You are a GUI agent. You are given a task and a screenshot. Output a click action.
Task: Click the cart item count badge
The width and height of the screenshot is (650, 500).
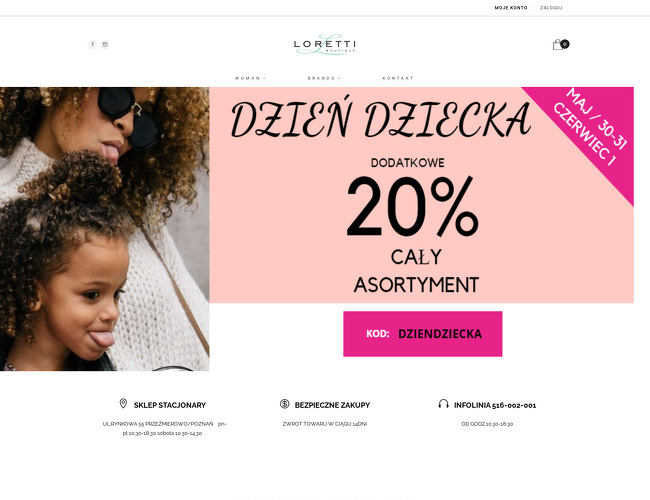[x=565, y=44]
